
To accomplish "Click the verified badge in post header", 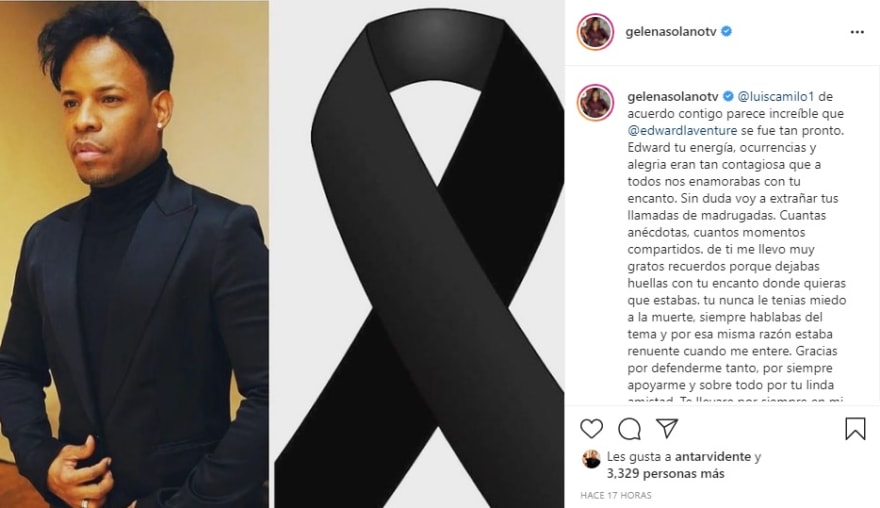I will (726, 31).
